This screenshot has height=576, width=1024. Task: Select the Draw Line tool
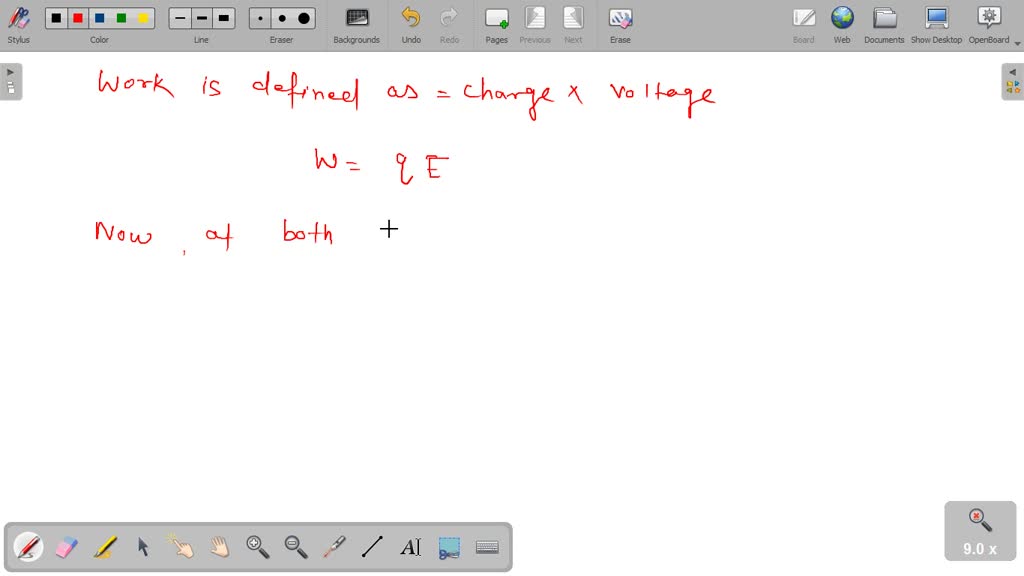[371, 547]
